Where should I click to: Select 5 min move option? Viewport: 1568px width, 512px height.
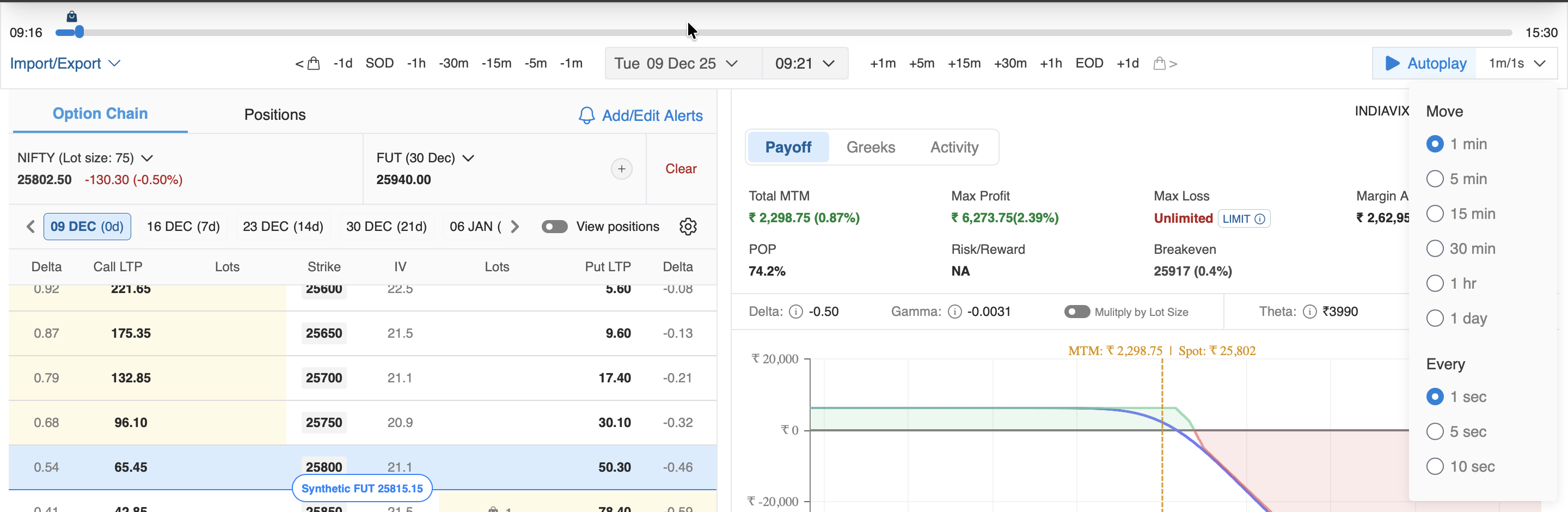1435,179
